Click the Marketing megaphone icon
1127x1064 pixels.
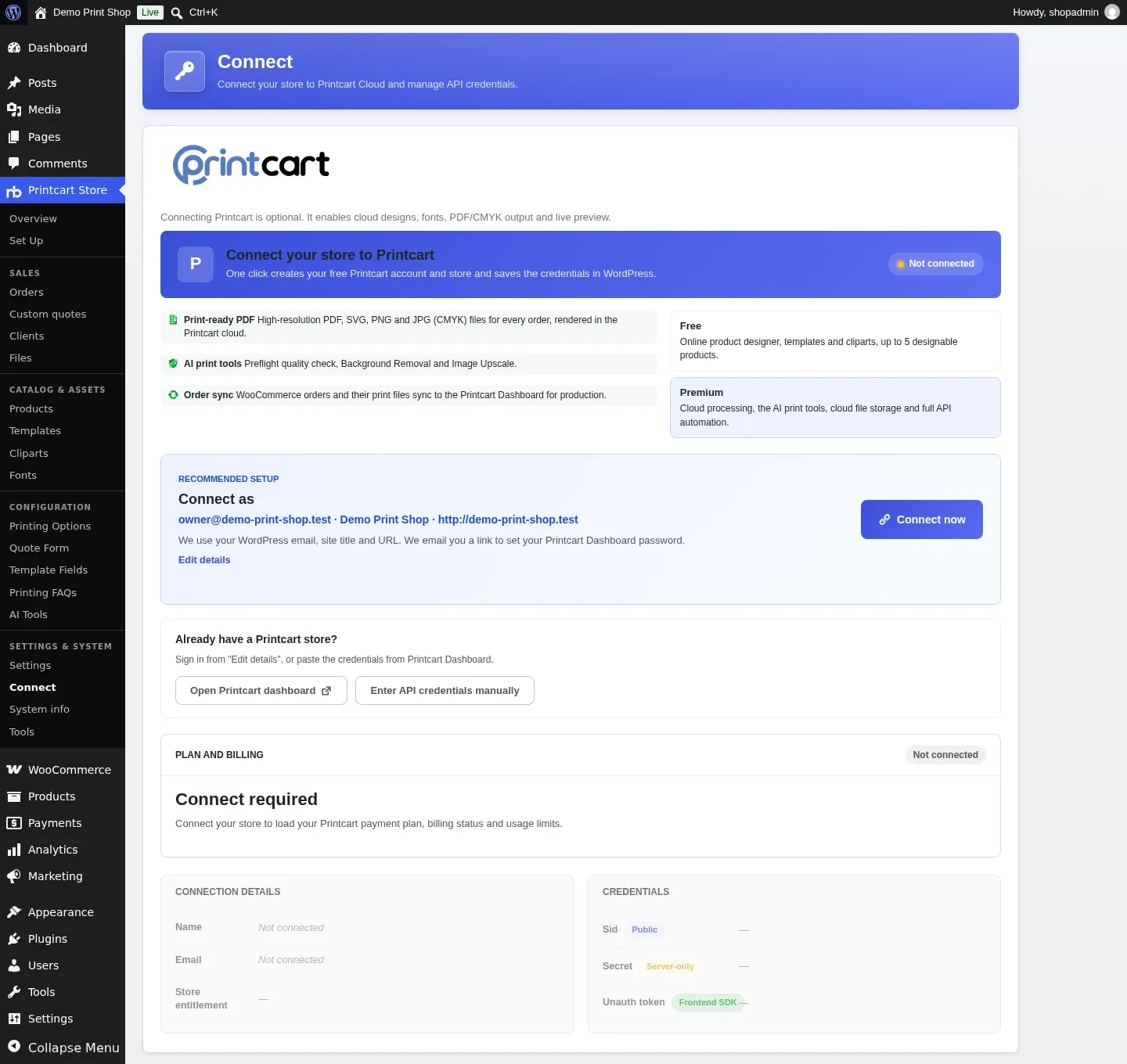click(x=14, y=876)
